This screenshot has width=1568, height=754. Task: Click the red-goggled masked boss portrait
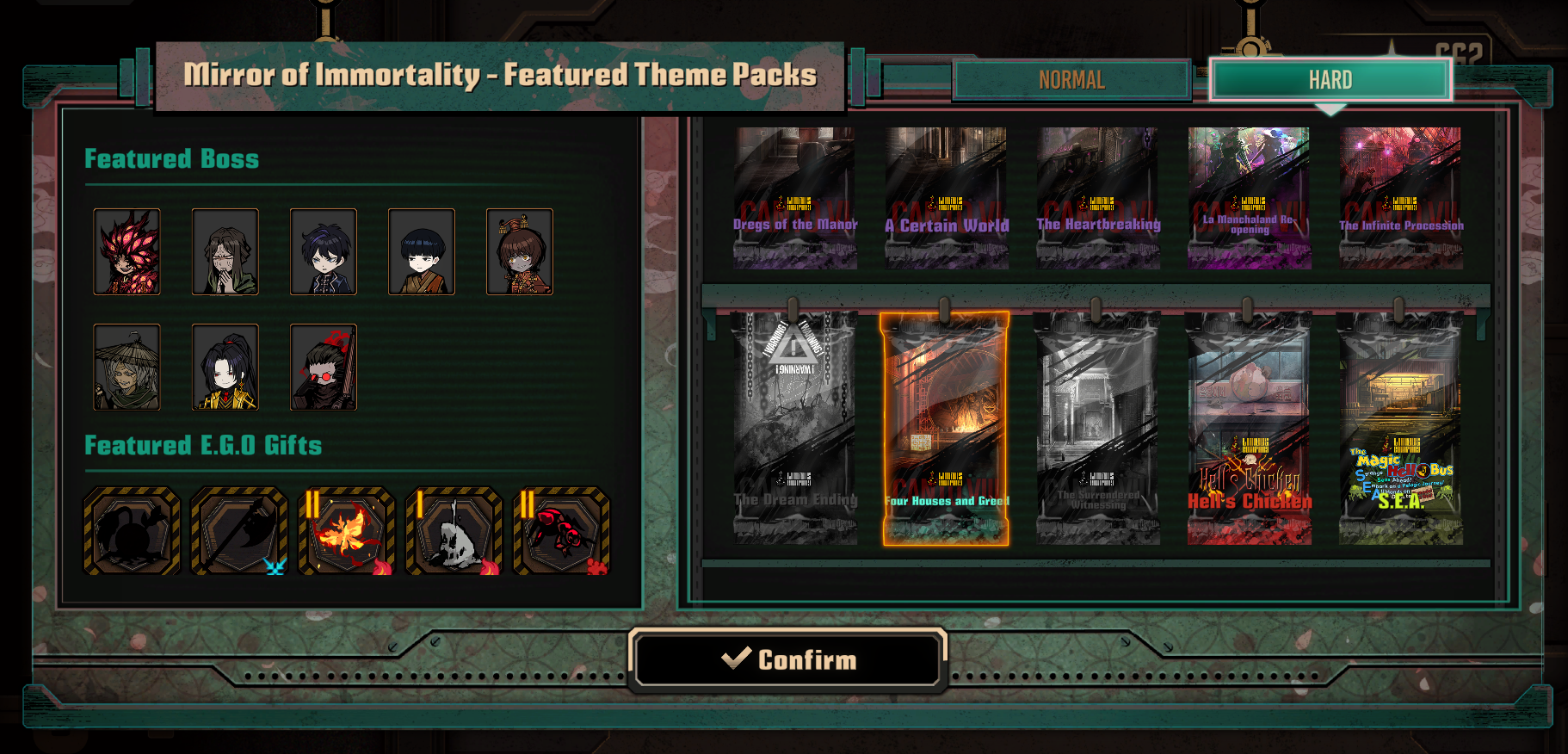point(323,367)
